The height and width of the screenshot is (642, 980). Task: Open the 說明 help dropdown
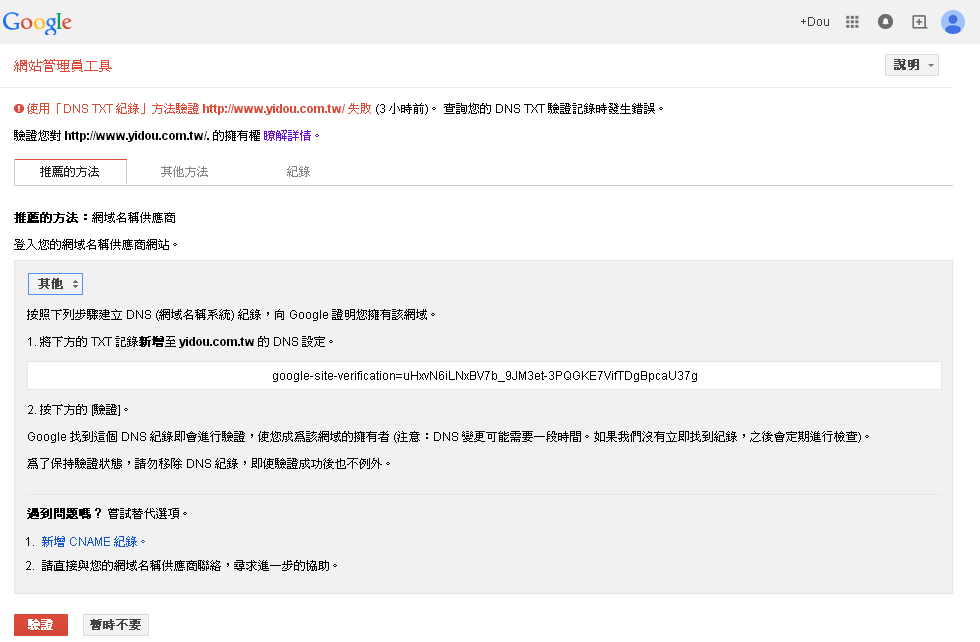click(911, 65)
